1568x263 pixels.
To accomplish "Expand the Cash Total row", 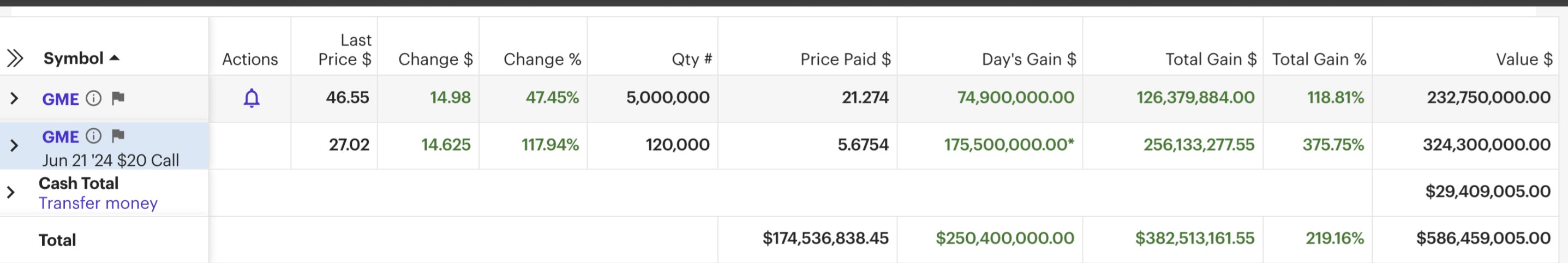I will (10, 193).
